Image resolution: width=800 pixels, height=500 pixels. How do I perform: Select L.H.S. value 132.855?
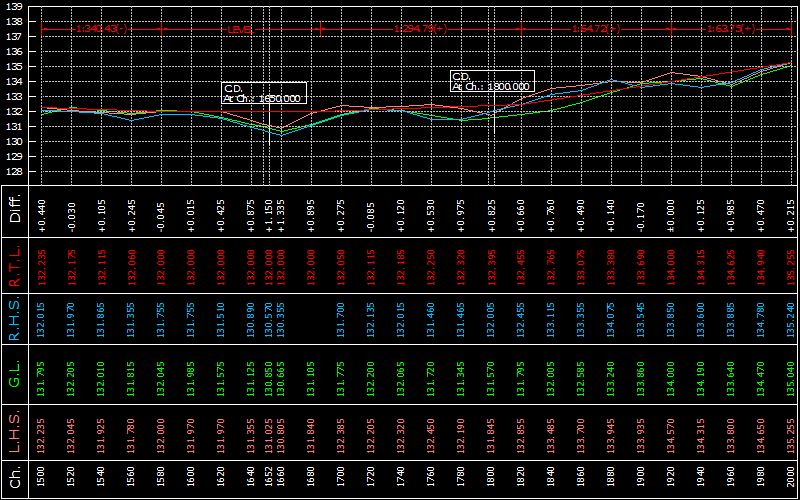pyautogui.click(x=520, y=435)
